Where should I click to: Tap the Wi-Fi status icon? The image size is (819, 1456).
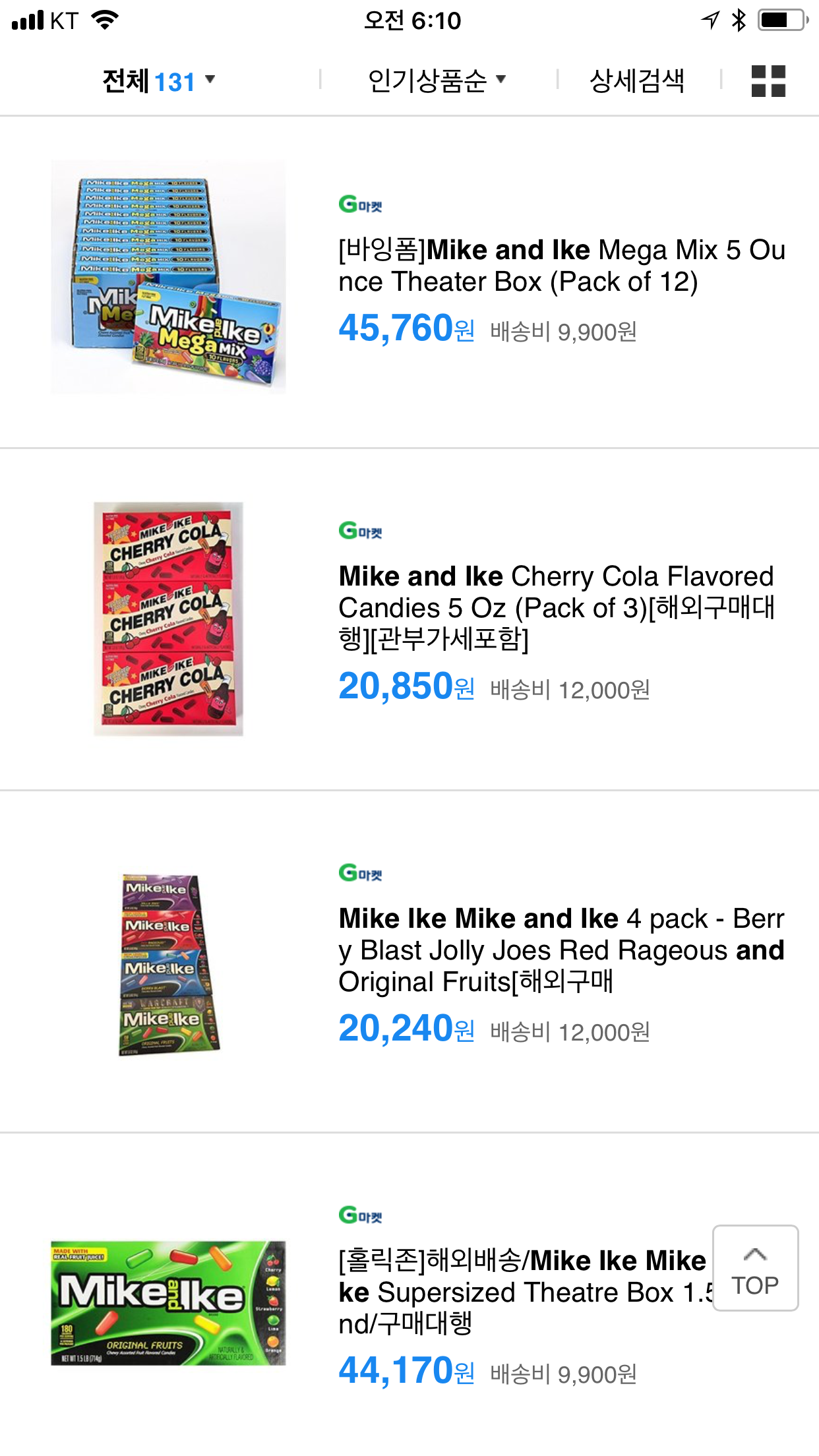click(106, 20)
